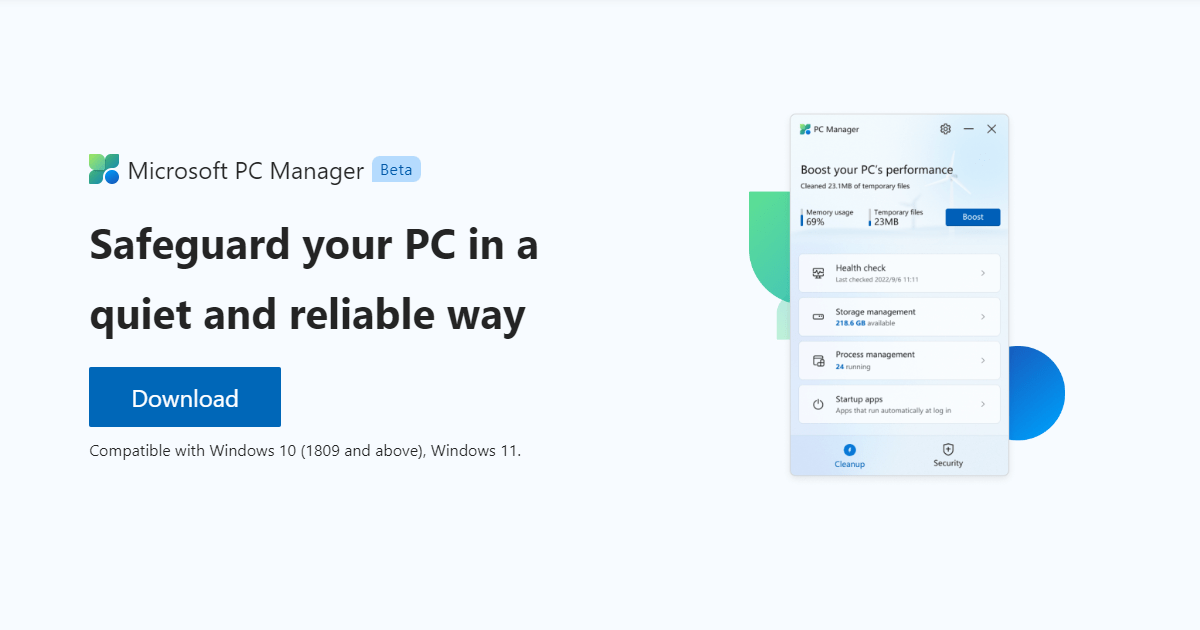Click "Last checked 2022/9/6 11:11" text
The image size is (1200, 630).
tap(877, 280)
